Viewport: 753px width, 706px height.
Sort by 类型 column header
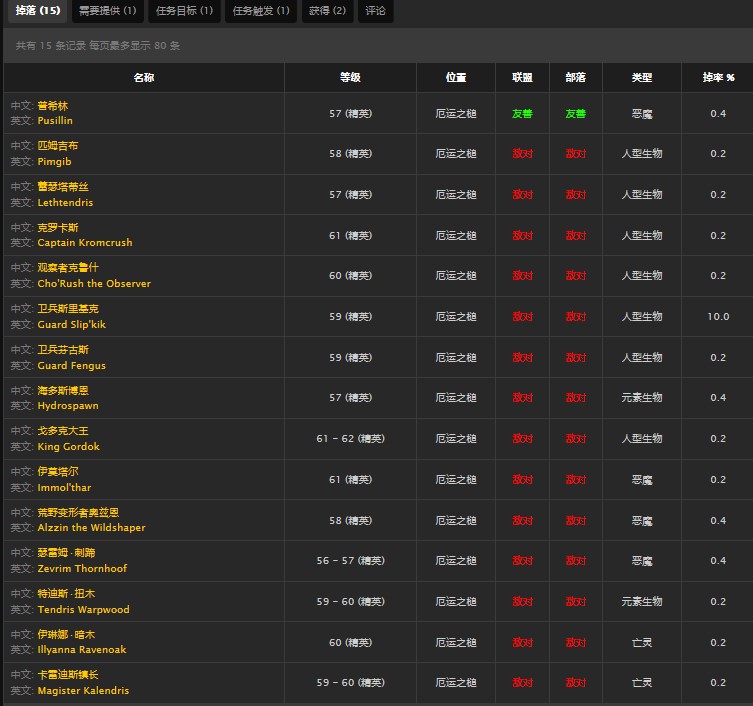(x=642, y=77)
